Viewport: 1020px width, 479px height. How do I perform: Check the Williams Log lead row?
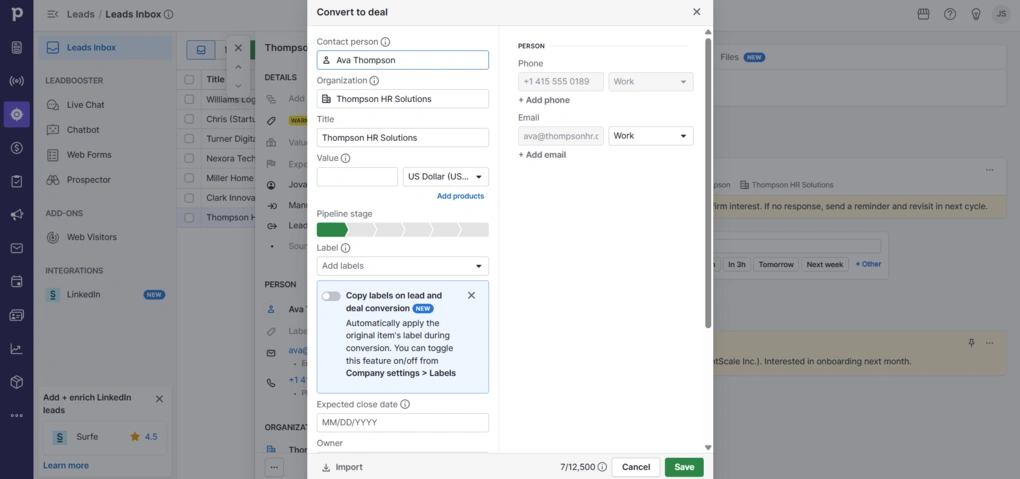189,100
